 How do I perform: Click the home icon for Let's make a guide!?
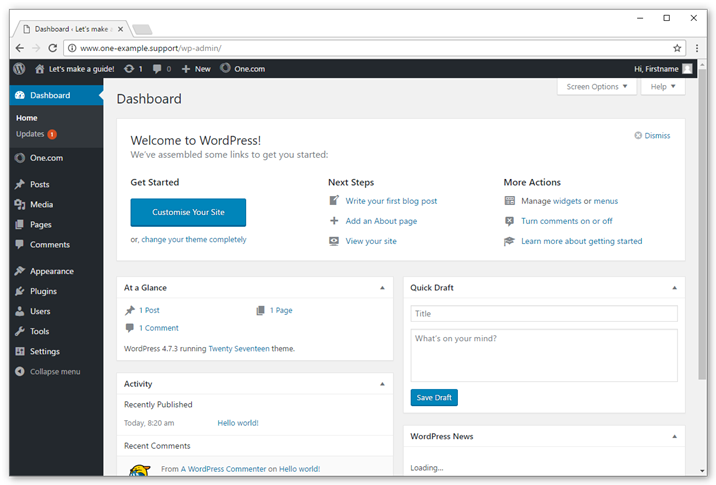click(40, 69)
